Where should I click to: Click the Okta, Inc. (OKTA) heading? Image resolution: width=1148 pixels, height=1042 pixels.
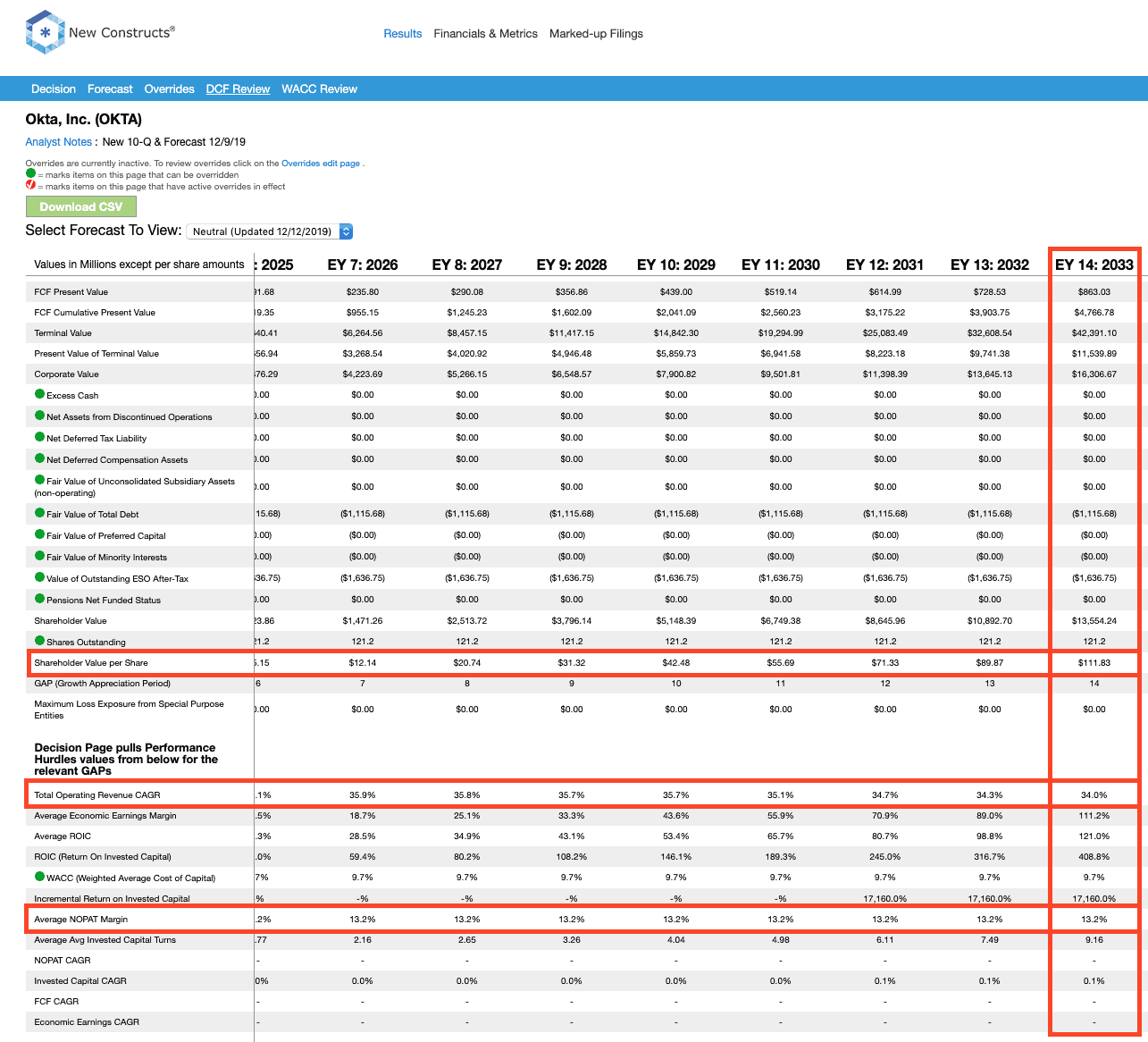click(84, 120)
